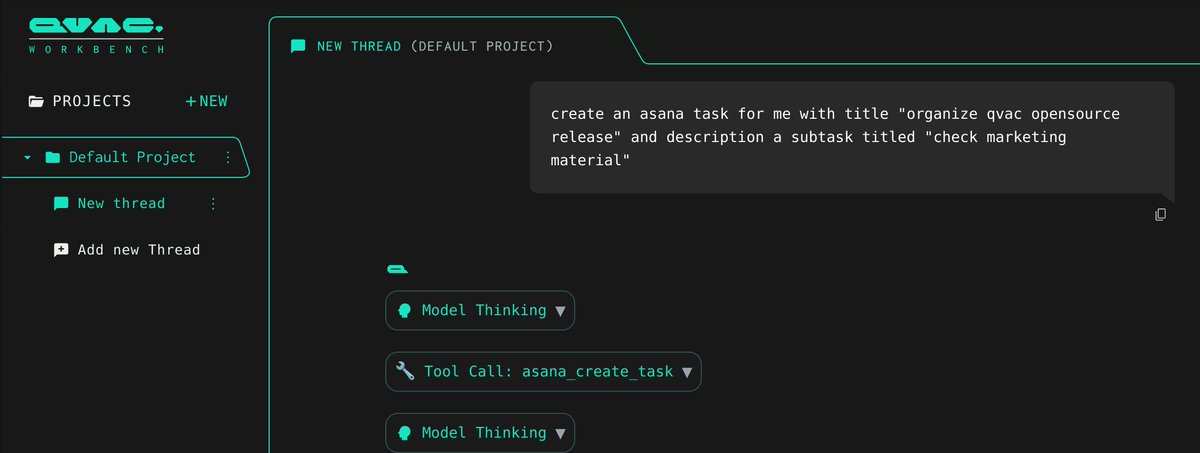1200x453 pixels.
Task: Select New thread in the sidebar
Action: tap(121, 203)
